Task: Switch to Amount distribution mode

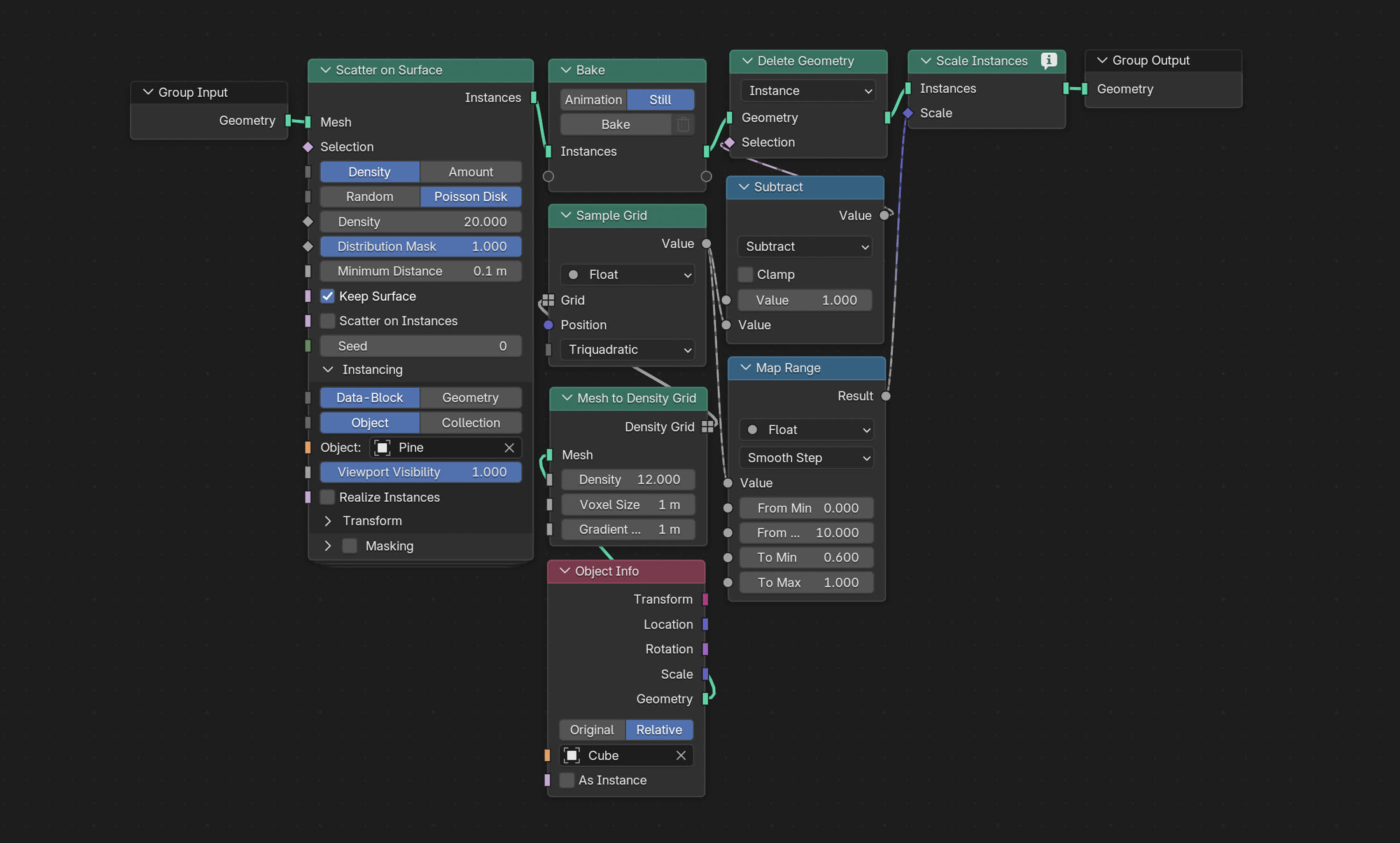Action: 470,172
